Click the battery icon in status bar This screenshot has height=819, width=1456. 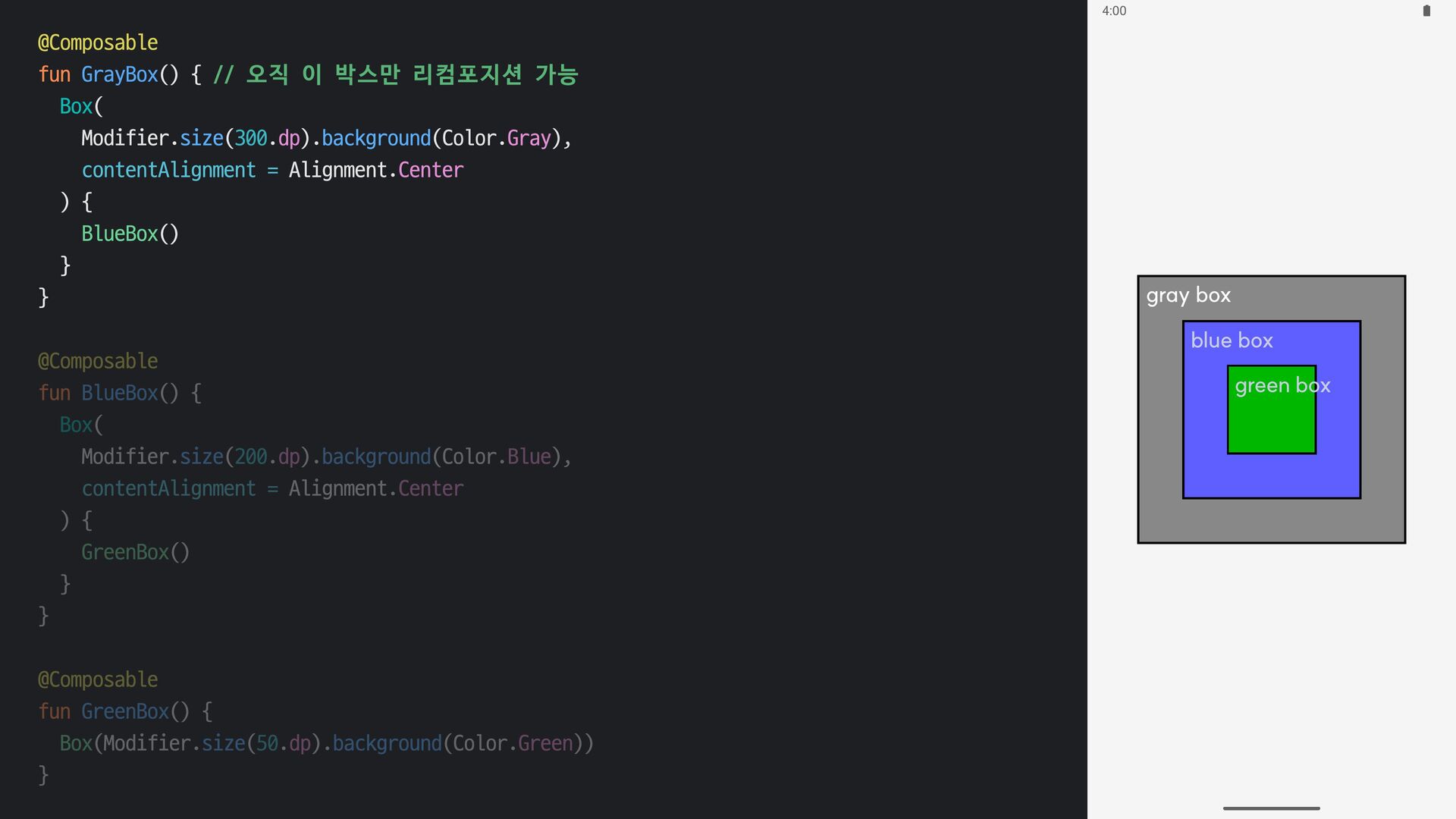(1426, 11)
